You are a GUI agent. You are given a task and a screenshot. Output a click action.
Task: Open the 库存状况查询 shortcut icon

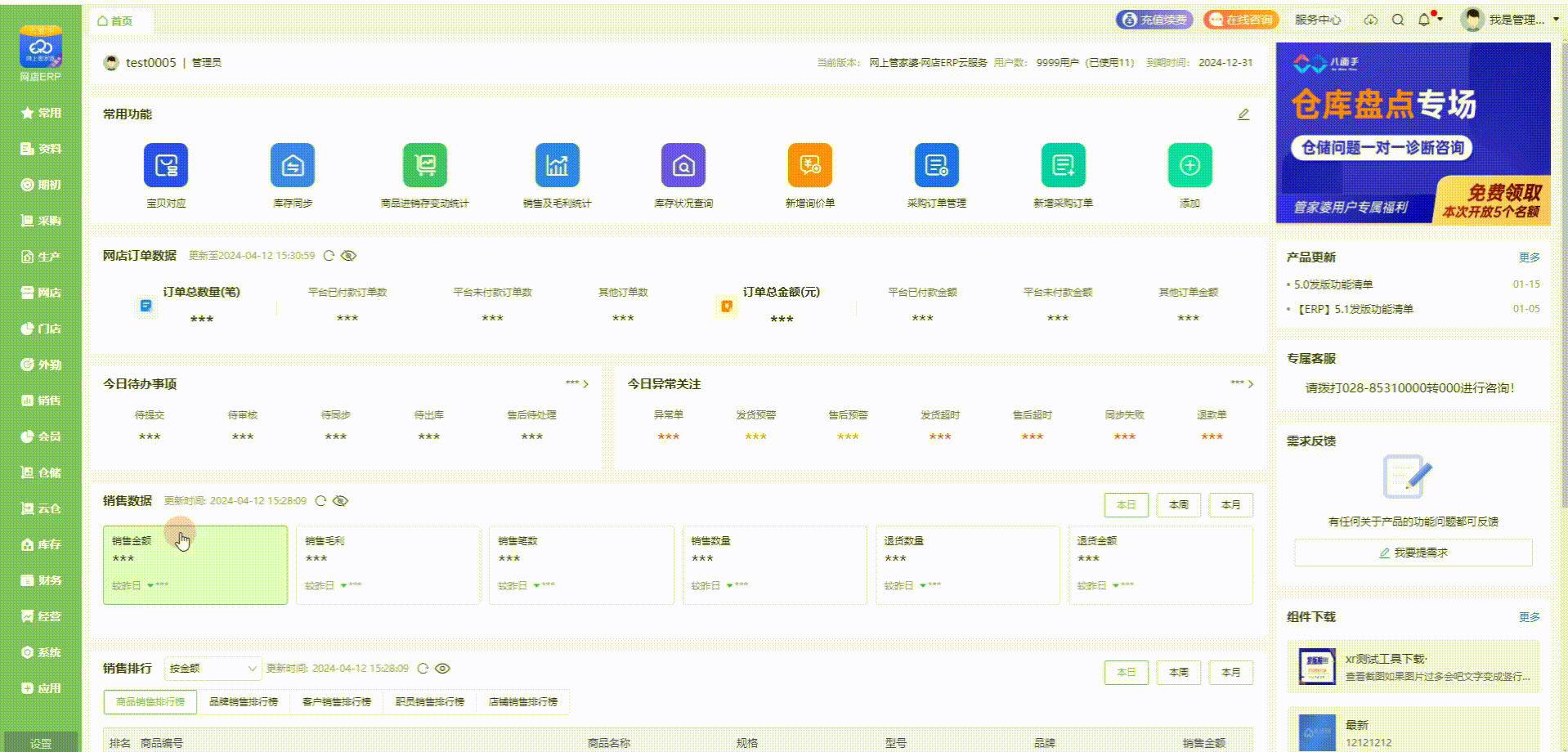point(683,165)
